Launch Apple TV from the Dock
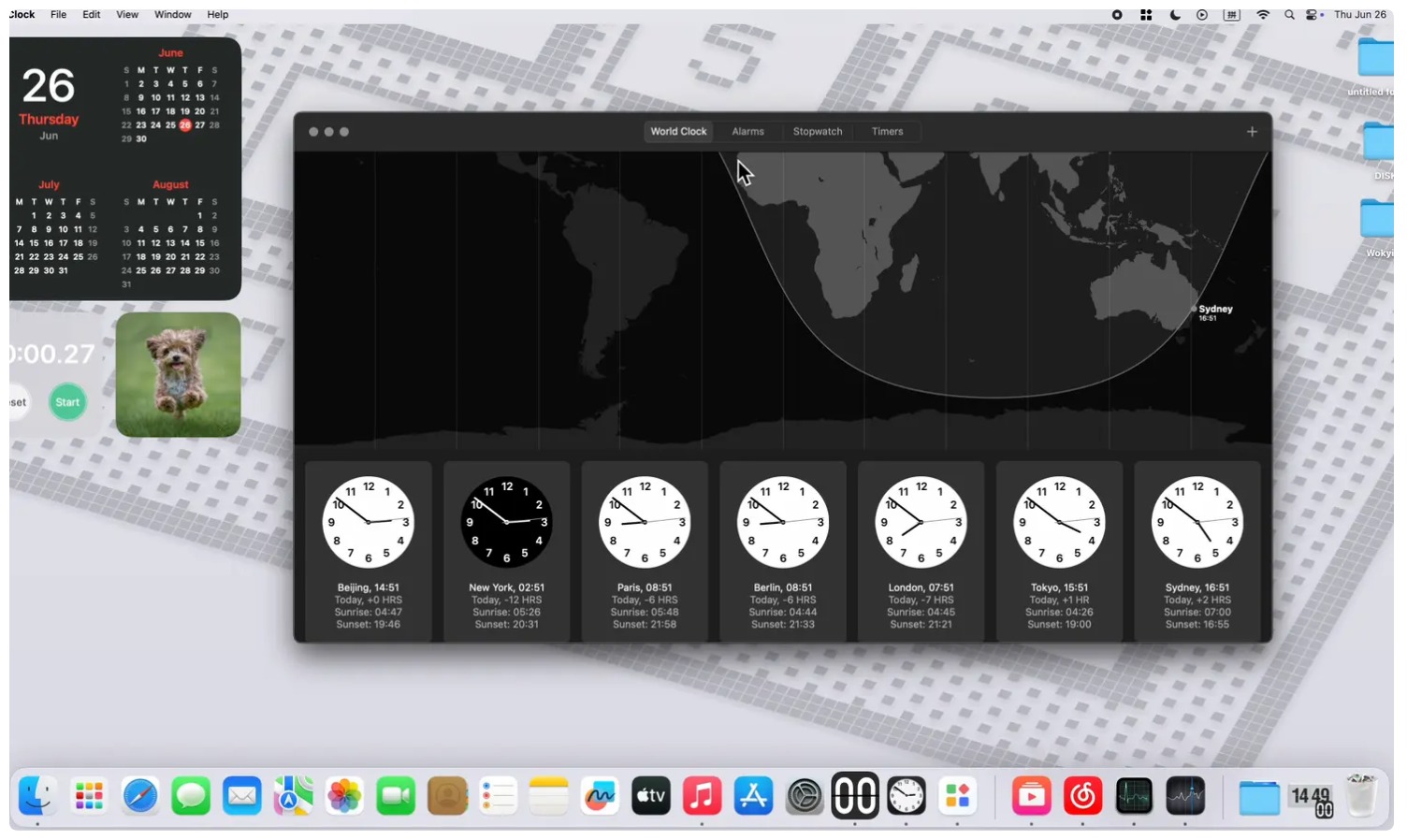 tap(650, 797)
